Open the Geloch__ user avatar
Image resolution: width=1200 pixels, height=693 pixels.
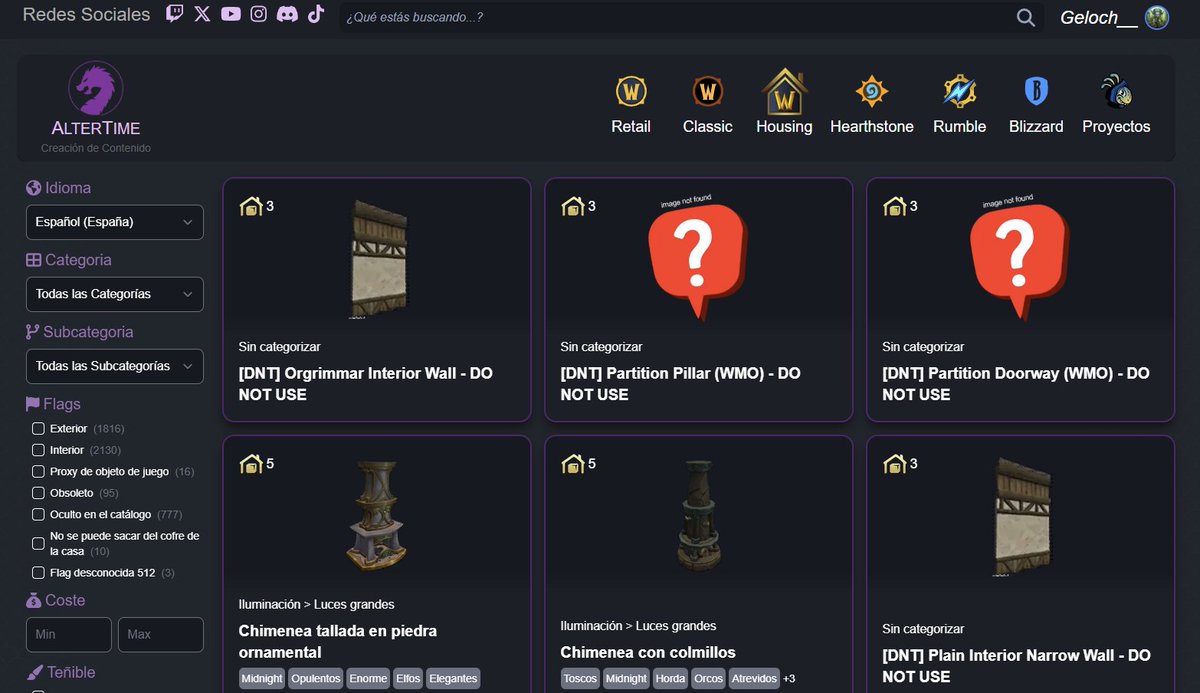click(x=1157, y=17)
